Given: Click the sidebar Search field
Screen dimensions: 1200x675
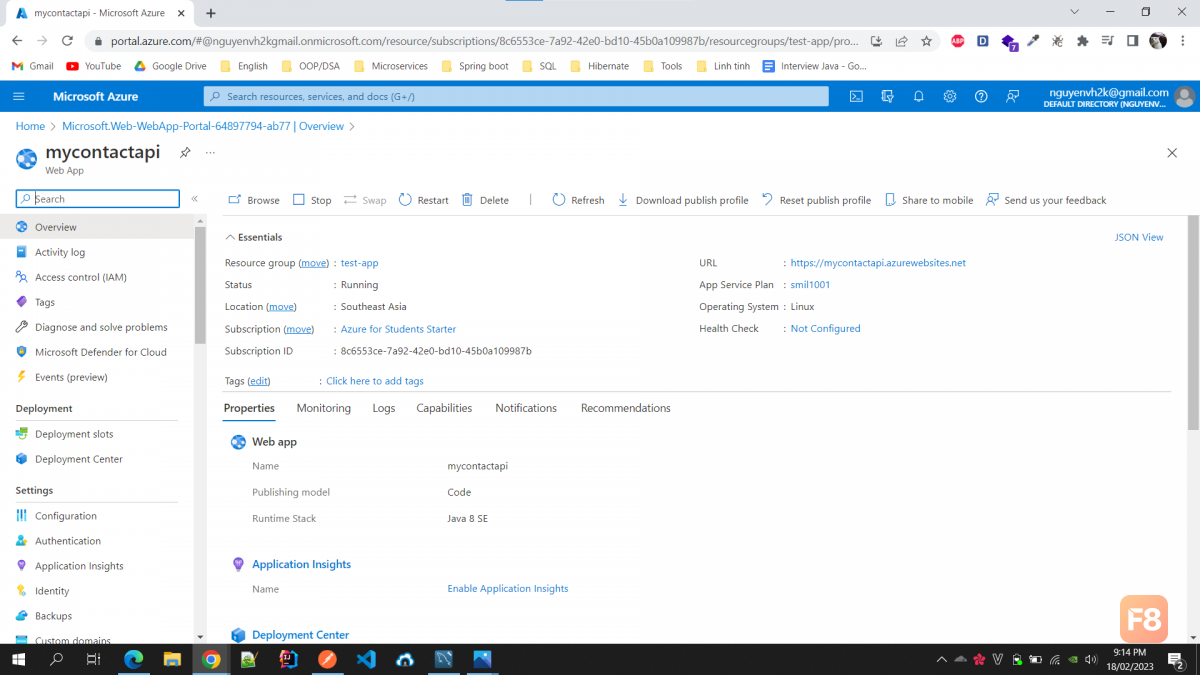Looking at the screenshot, I should pos(98,199).
